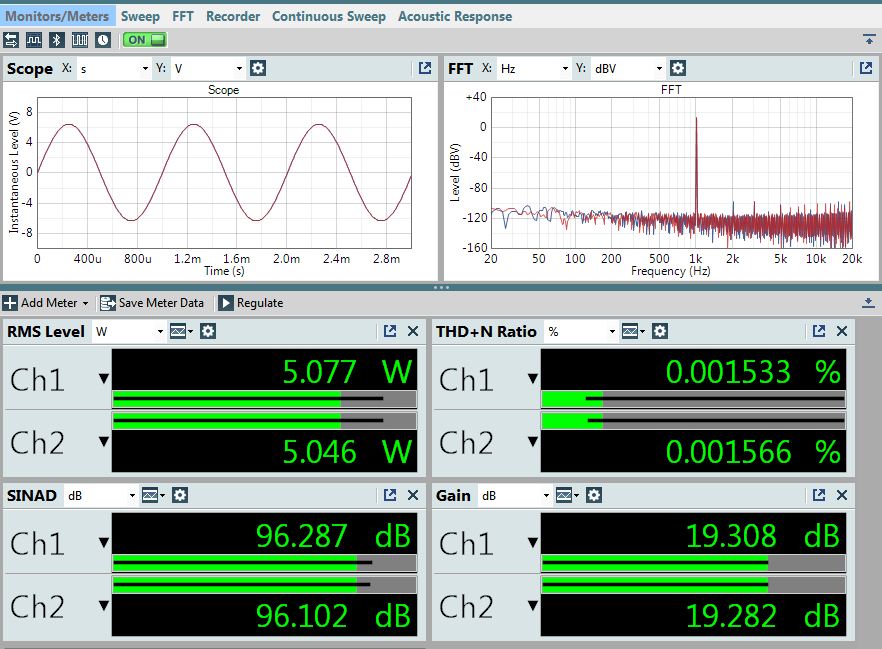The image size is (882, 649).
Task: Close the THD+N Ratio meter
Action: pos(842,331)
